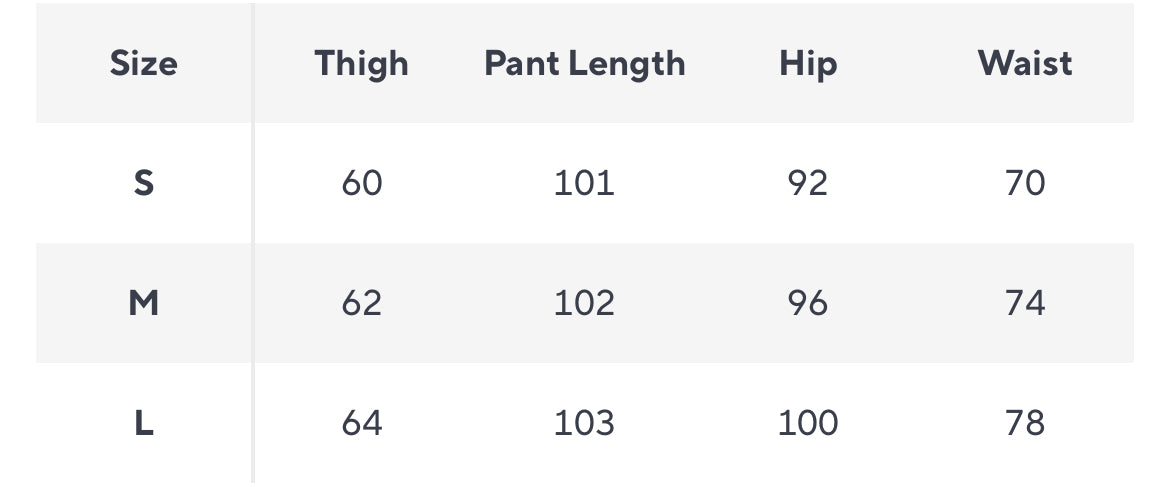Select pant length value 103
This screenshot has height=487, width=1170.
(584, 424)
